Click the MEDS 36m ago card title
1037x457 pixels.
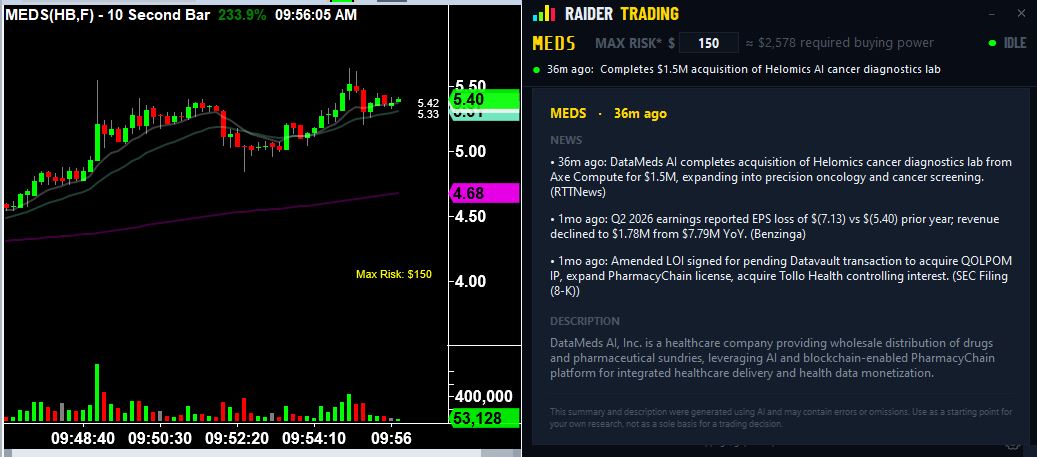[x=608, y=113]
